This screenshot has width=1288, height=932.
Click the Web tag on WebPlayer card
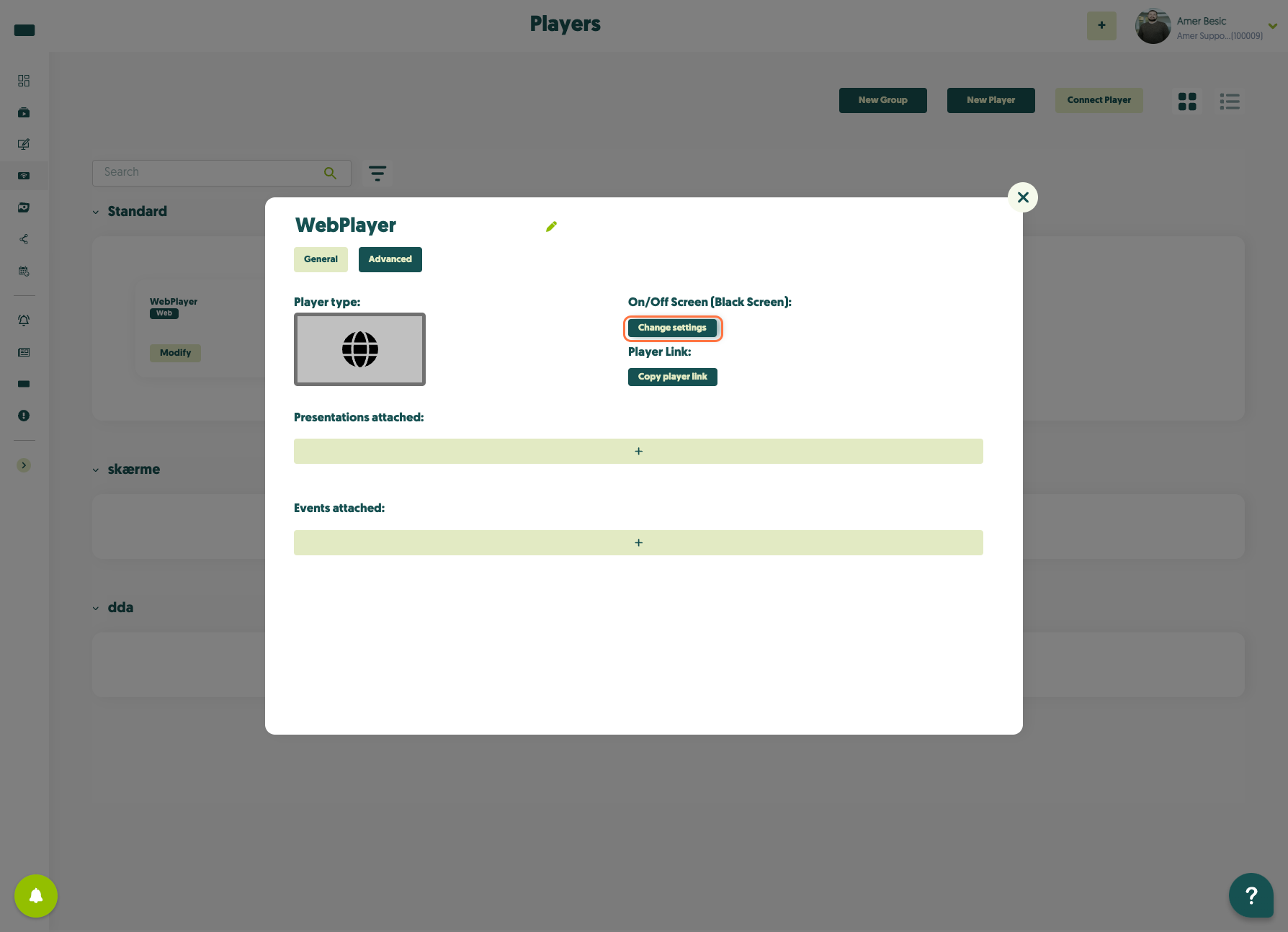[164, 313]
